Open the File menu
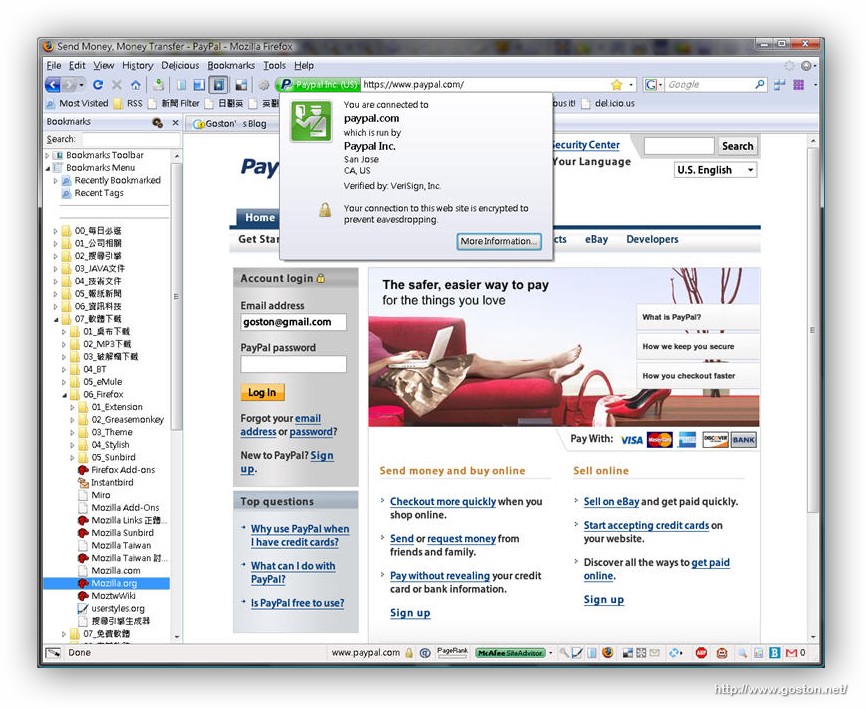867x710 pixels. coord(54,66)
